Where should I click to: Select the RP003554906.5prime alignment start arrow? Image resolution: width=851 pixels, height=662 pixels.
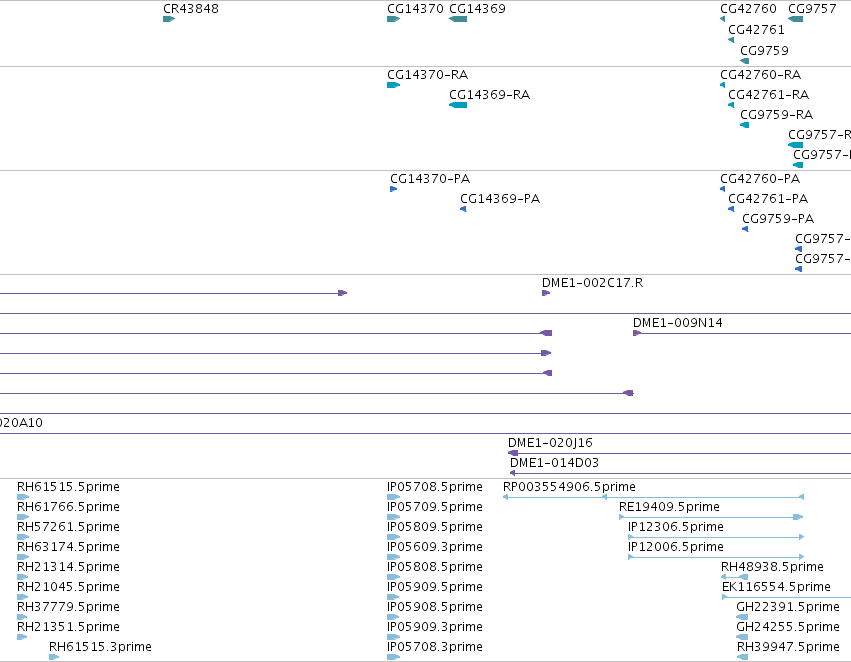pos(505,497)
